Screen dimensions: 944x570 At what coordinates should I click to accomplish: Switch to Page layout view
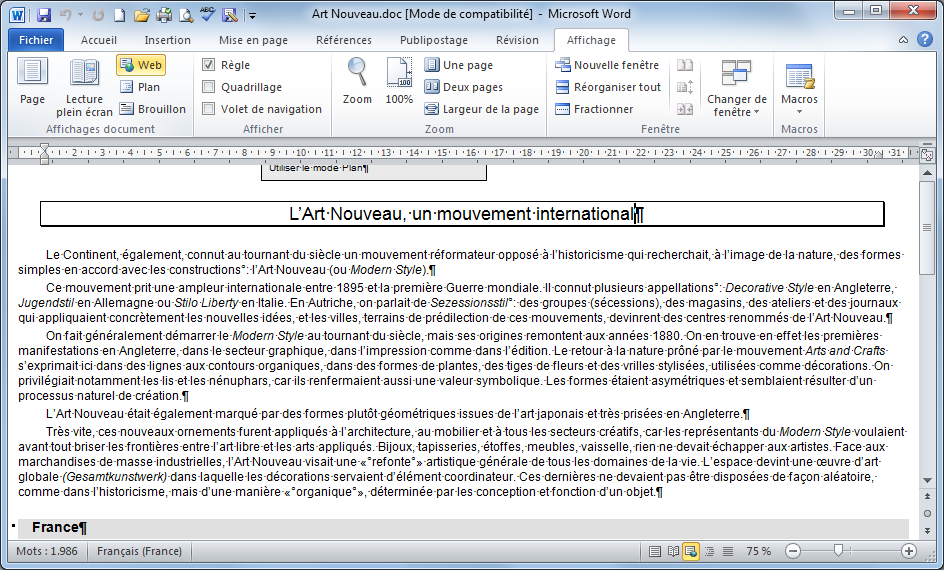(32, 82)
